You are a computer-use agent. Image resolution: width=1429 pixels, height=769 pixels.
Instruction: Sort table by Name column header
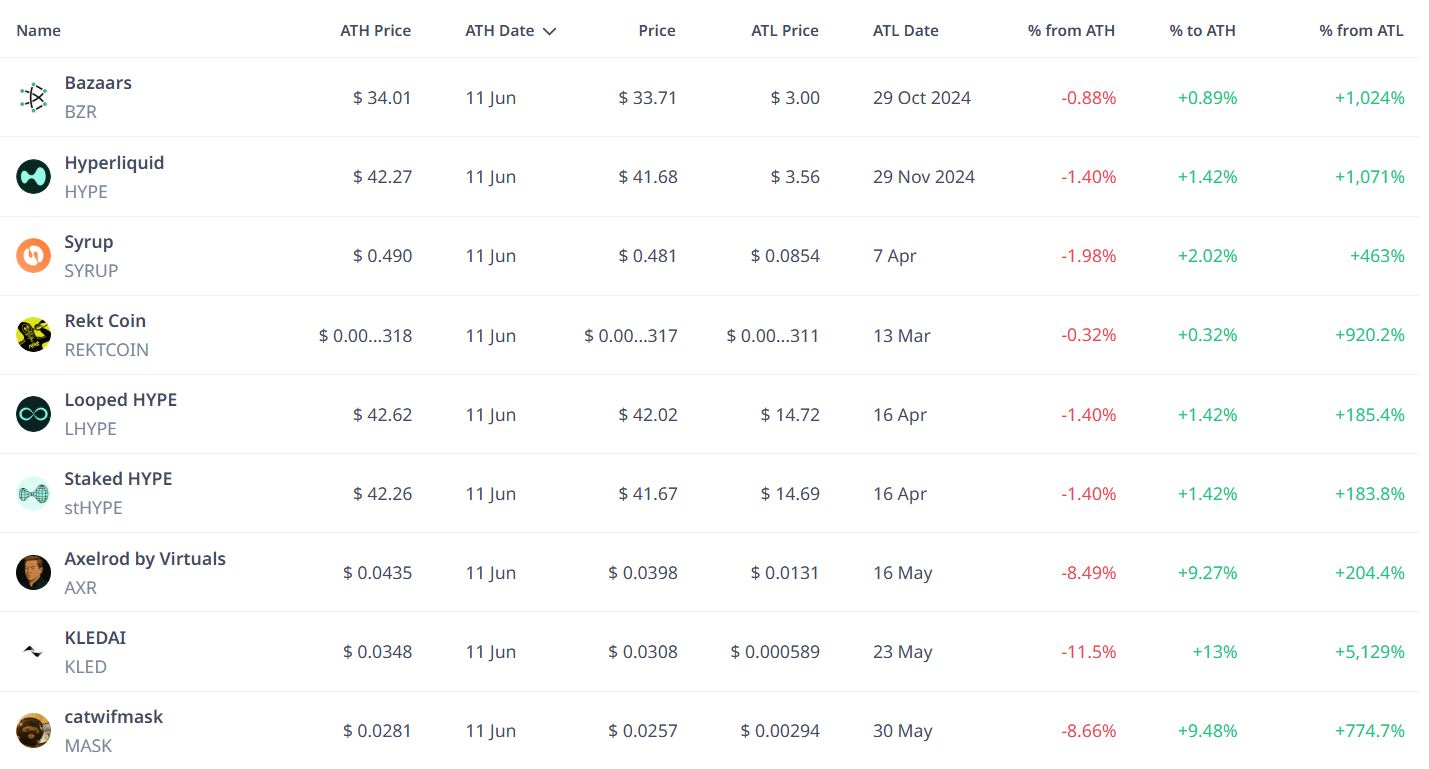[x=38, y=31]
